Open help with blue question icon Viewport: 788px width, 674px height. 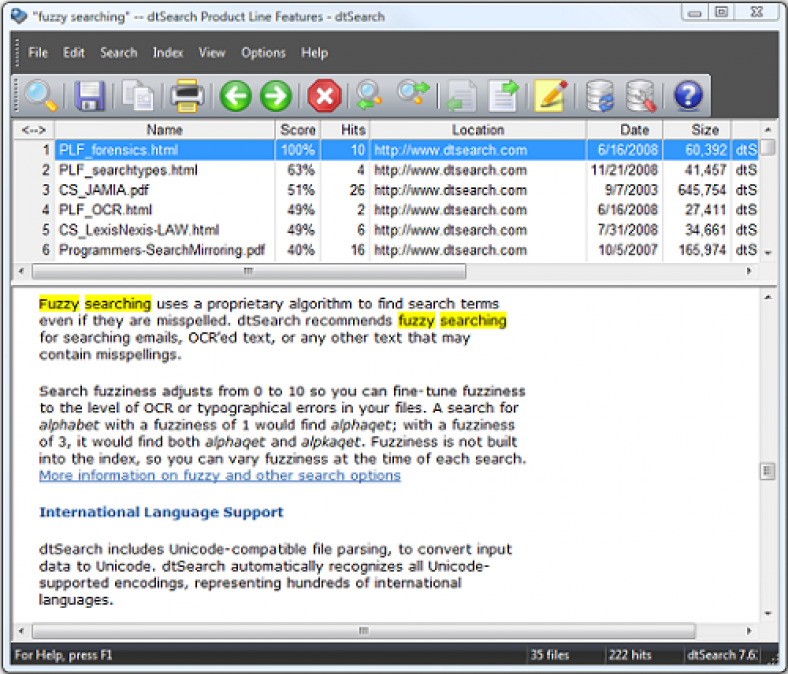(x=688, y=95)
